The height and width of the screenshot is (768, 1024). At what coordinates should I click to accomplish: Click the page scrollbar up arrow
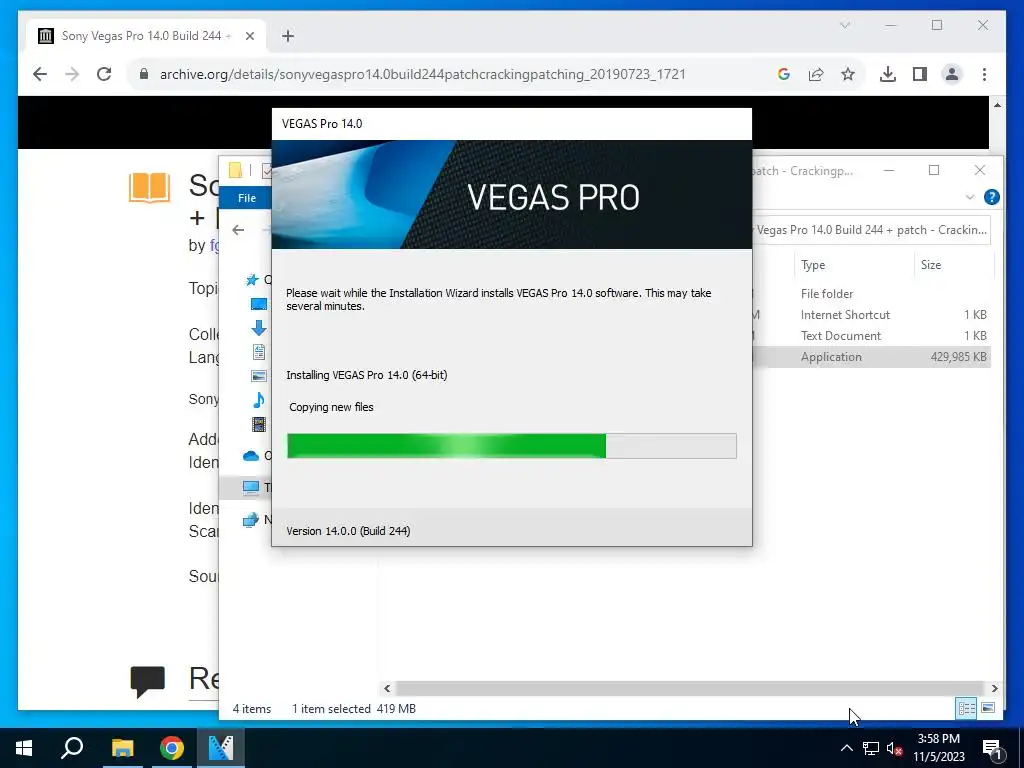point(997,105)
